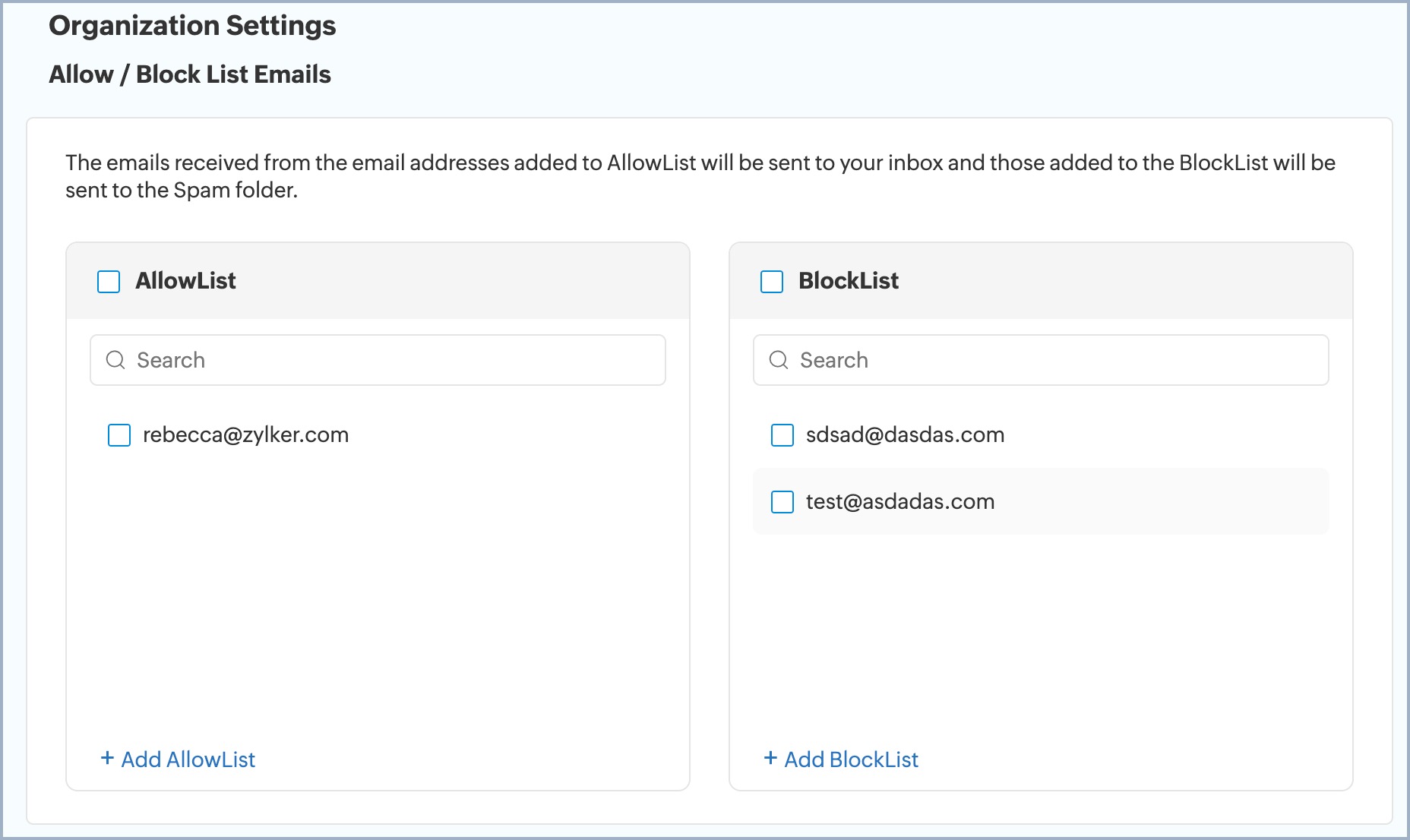The height and width of the screenshot is (840, 1410).
Task: Click the rebecca@zylker.com email text
Action: pos(245,435)
